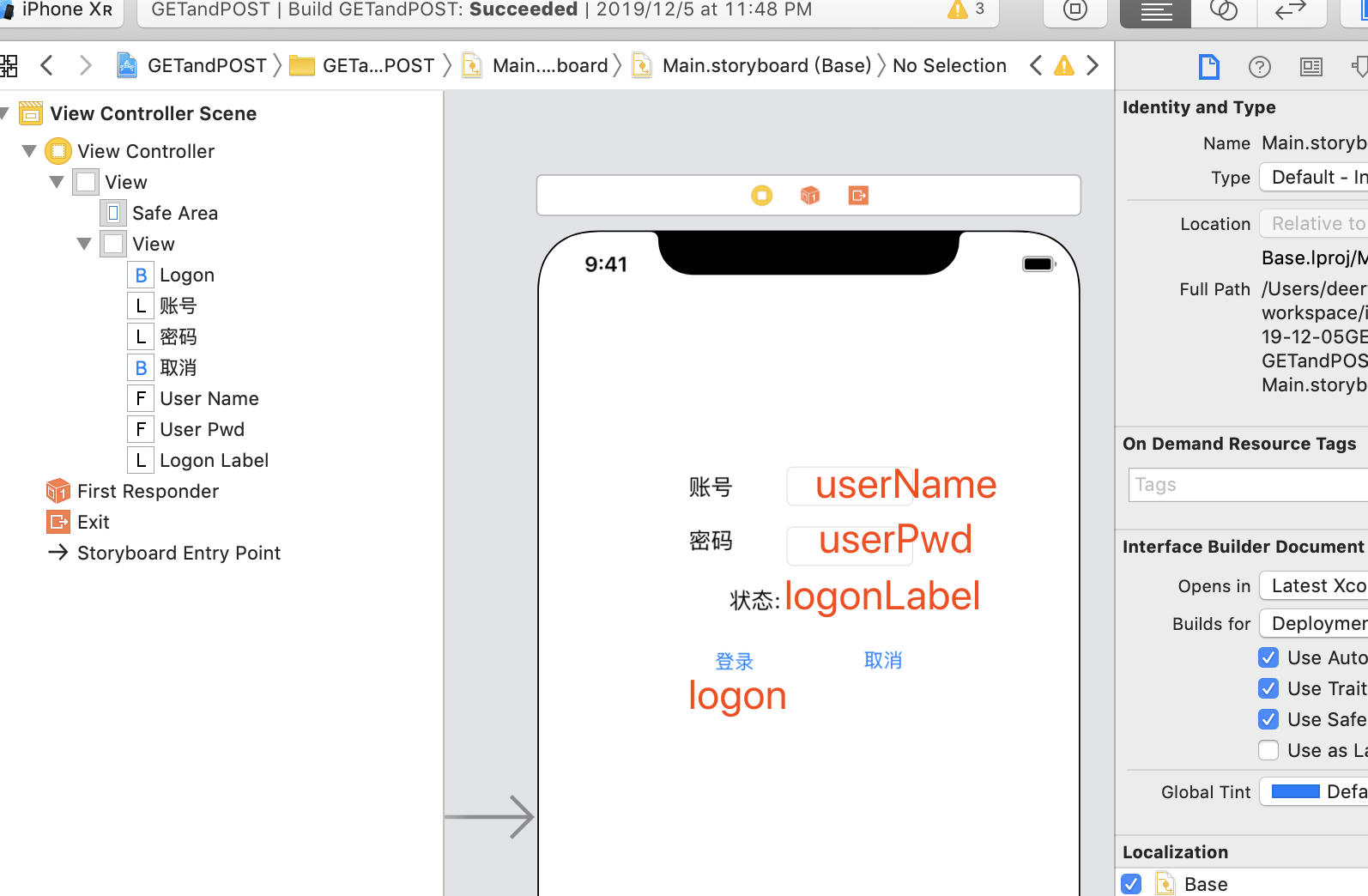Jump to previous issue arrow
Image resolution: width=1368 pixels, height=896 pixels.
click(1036, 65)
